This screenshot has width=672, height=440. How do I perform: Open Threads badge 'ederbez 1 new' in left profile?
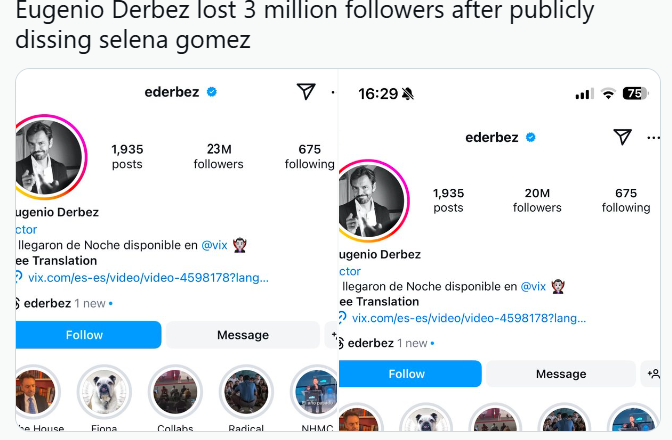pos(63,303)
